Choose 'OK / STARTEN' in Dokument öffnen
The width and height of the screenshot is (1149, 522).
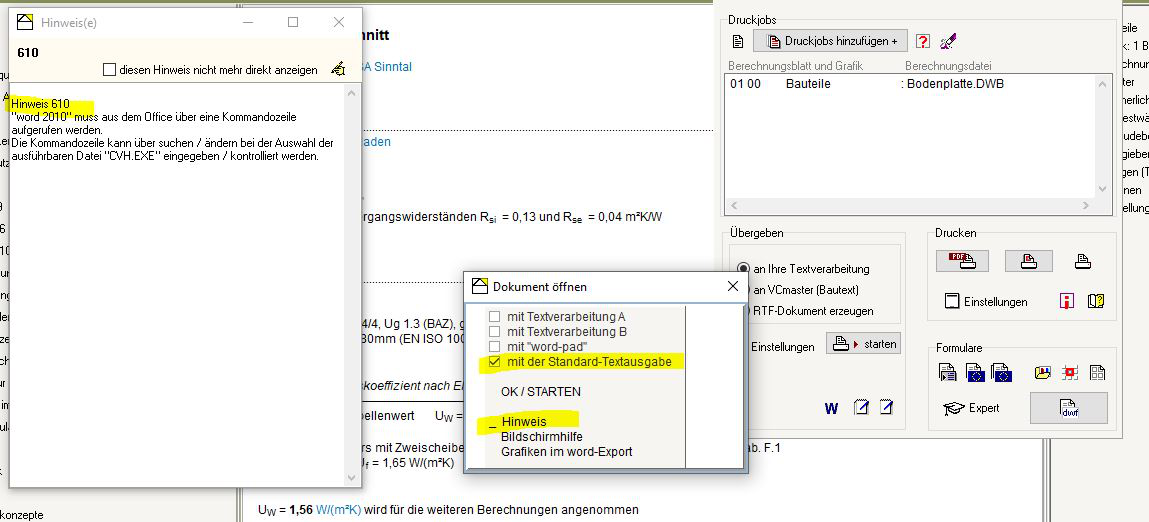(541, 392)
